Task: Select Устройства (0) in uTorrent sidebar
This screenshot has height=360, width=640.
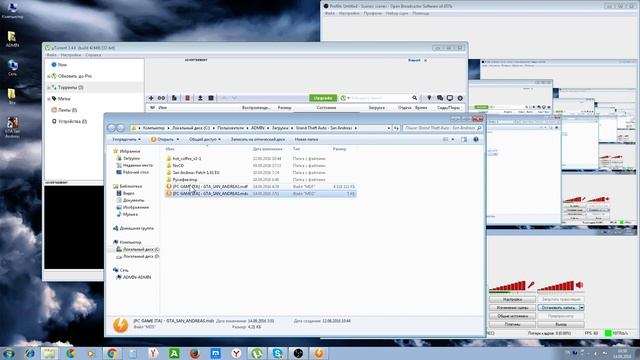Action: click(69, 122)
